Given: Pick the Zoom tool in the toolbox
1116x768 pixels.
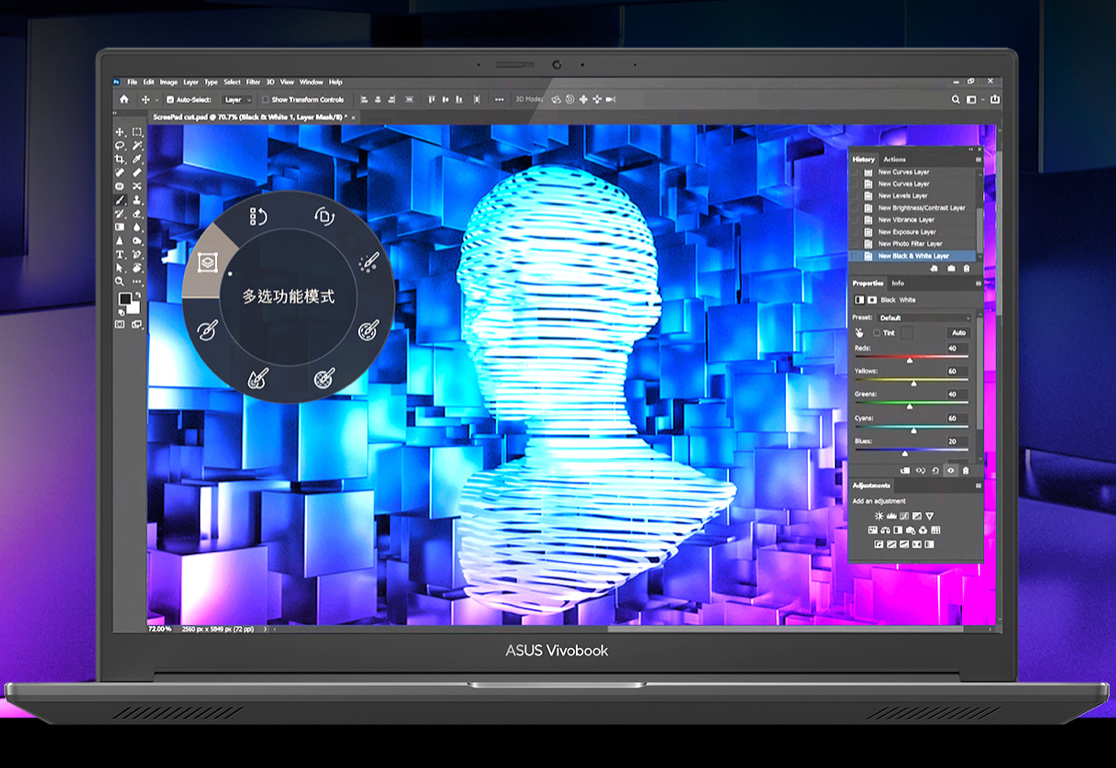Looking at the screenshot, I should tap(120, 281).
